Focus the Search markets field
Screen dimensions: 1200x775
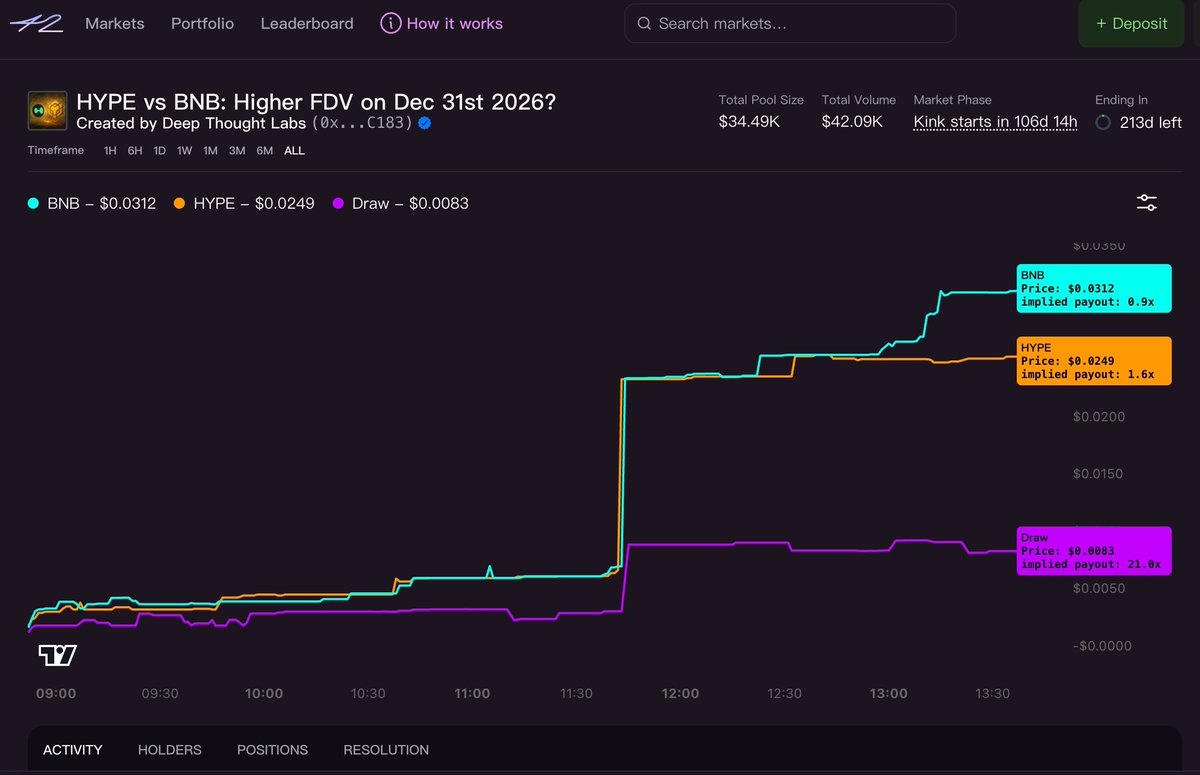(x=790, y=23)
